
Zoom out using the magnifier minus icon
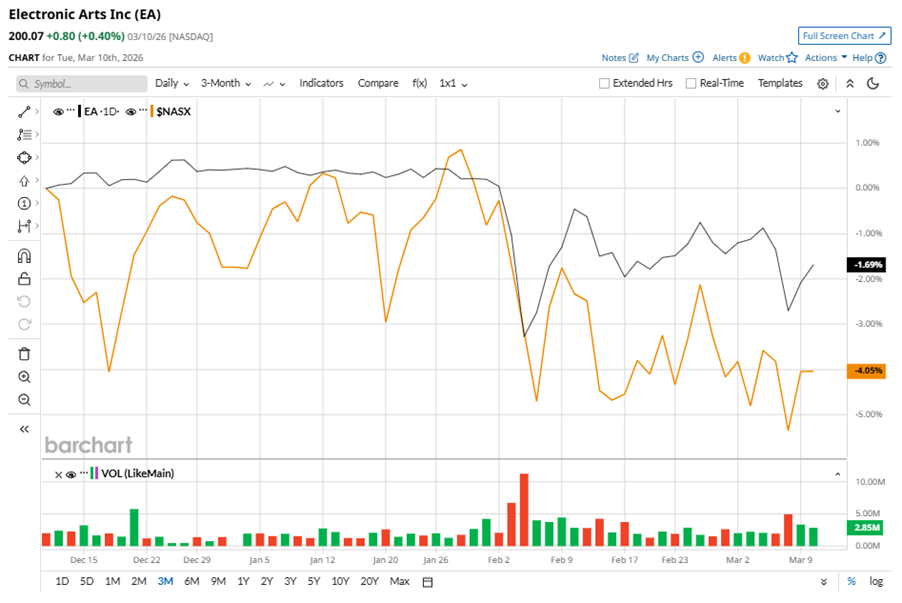[x=24, y=400]
